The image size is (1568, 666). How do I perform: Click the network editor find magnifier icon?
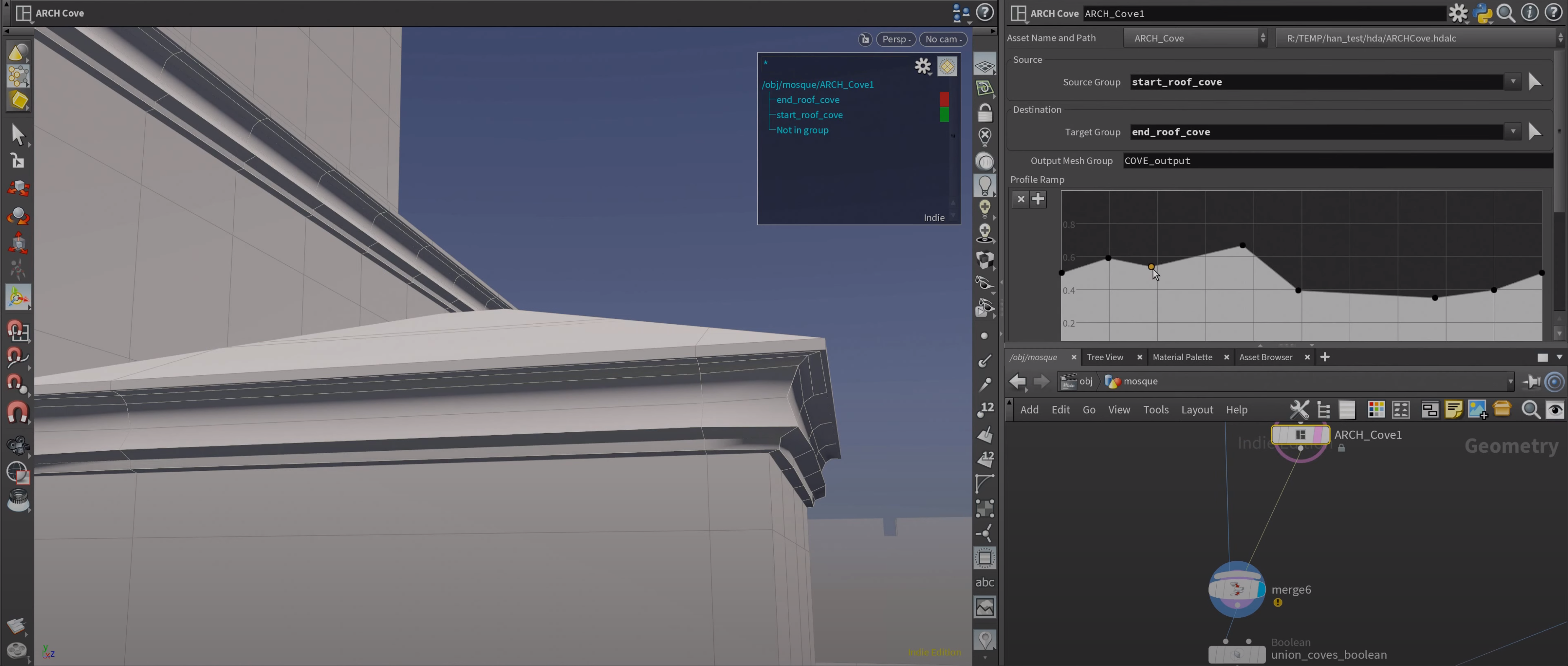pos(1530,410)
